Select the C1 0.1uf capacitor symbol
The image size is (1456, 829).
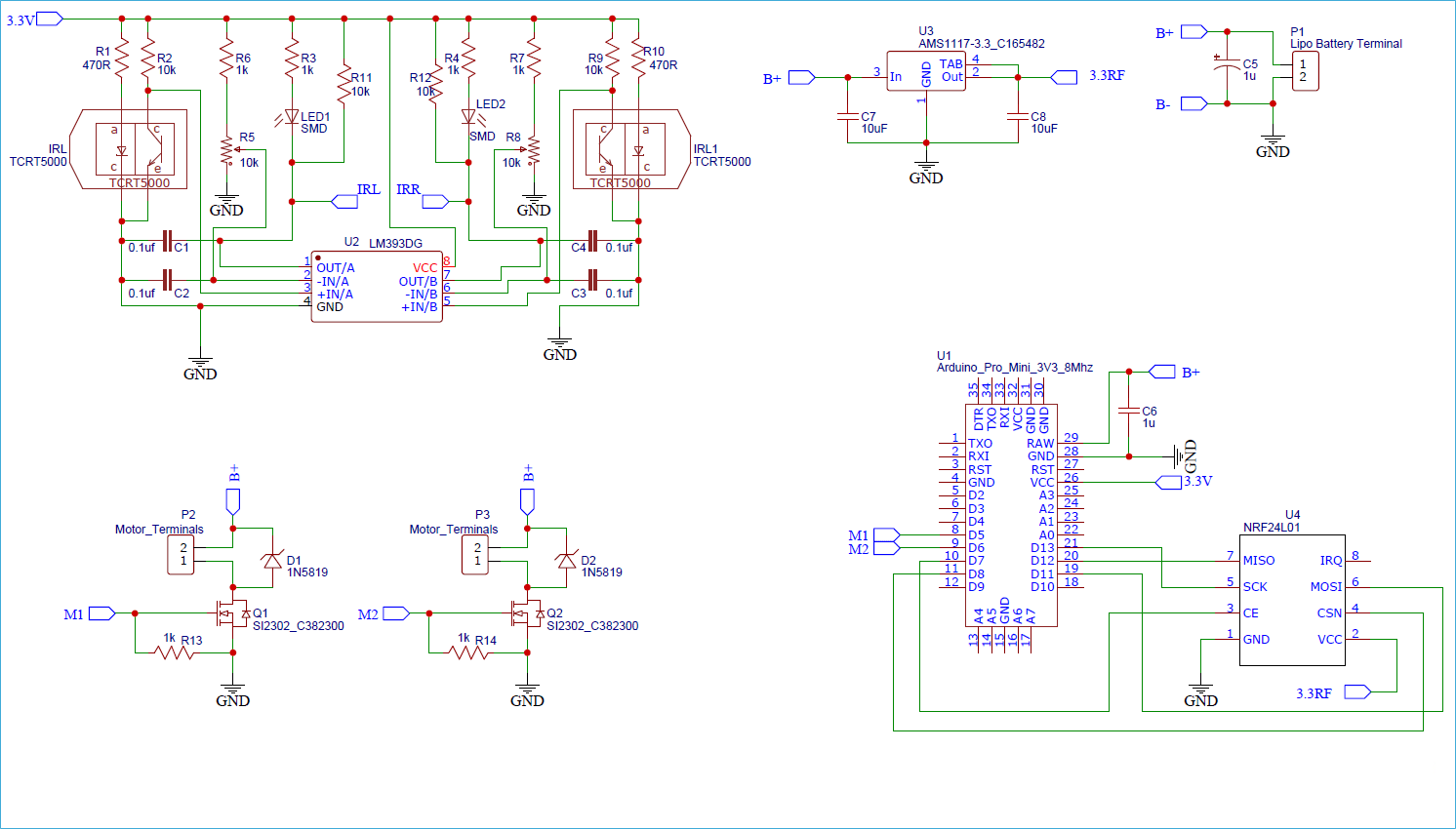[x=167, y=240]
